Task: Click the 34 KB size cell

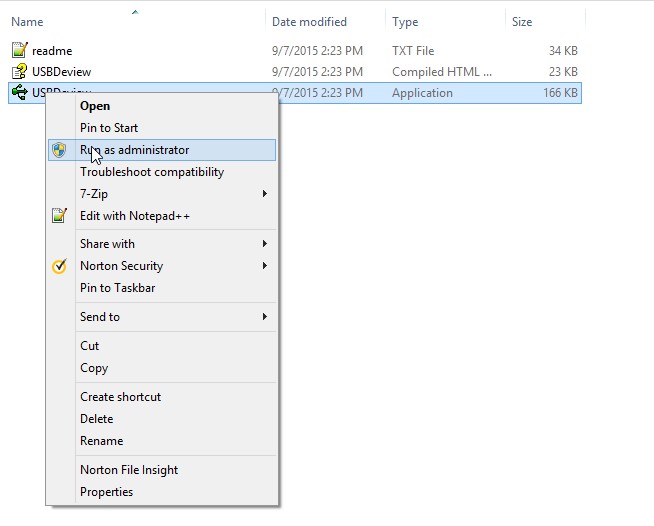Action: pyautogui.click(x=563, y=51)
